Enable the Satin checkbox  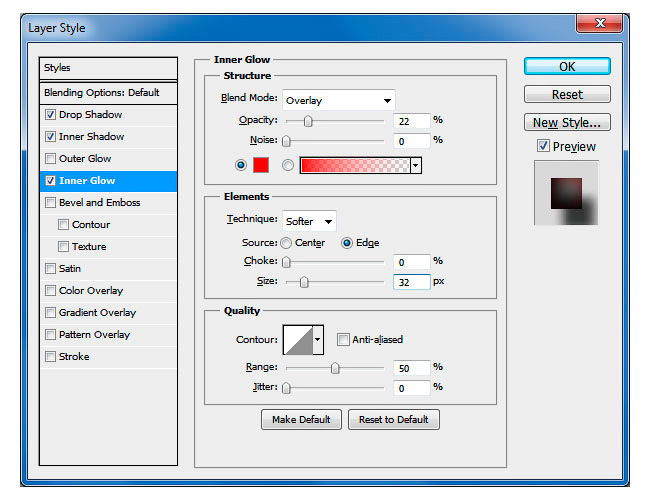[x=51, y=269]
